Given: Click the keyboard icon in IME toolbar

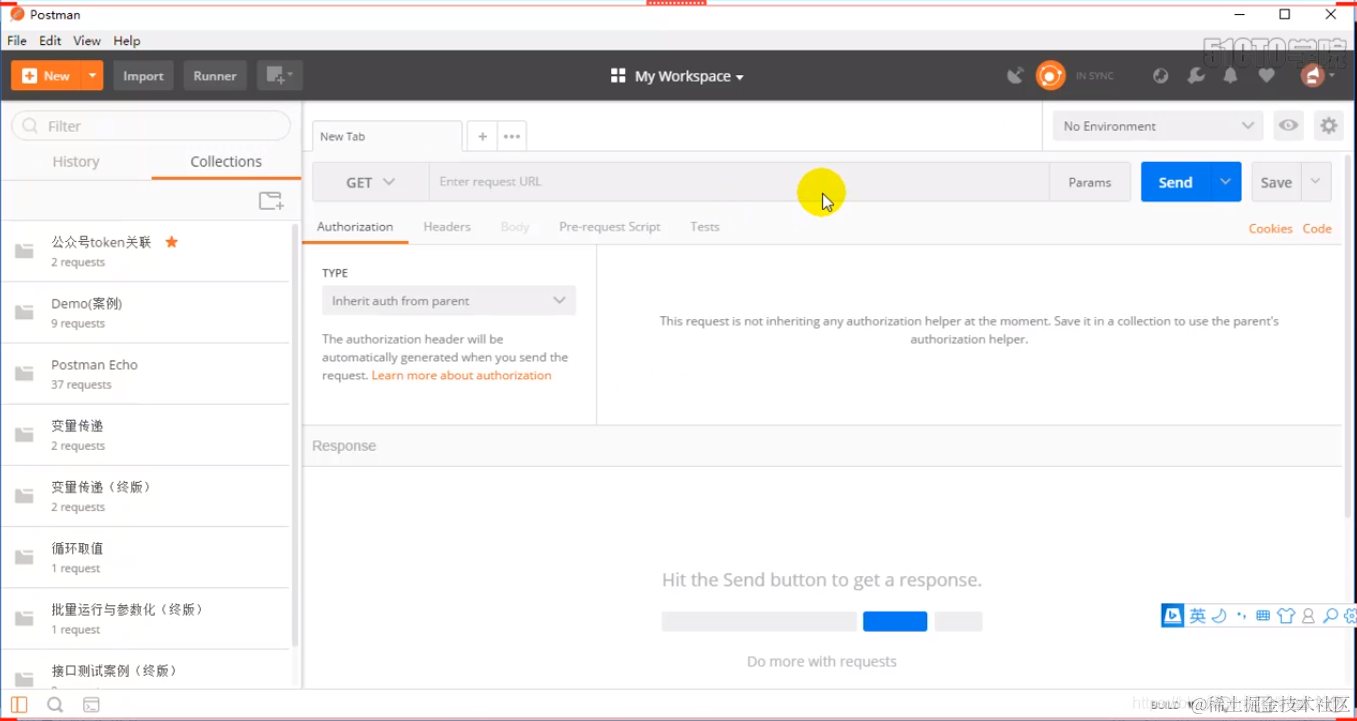Looking at the screenshot, I should [1263, 616].
